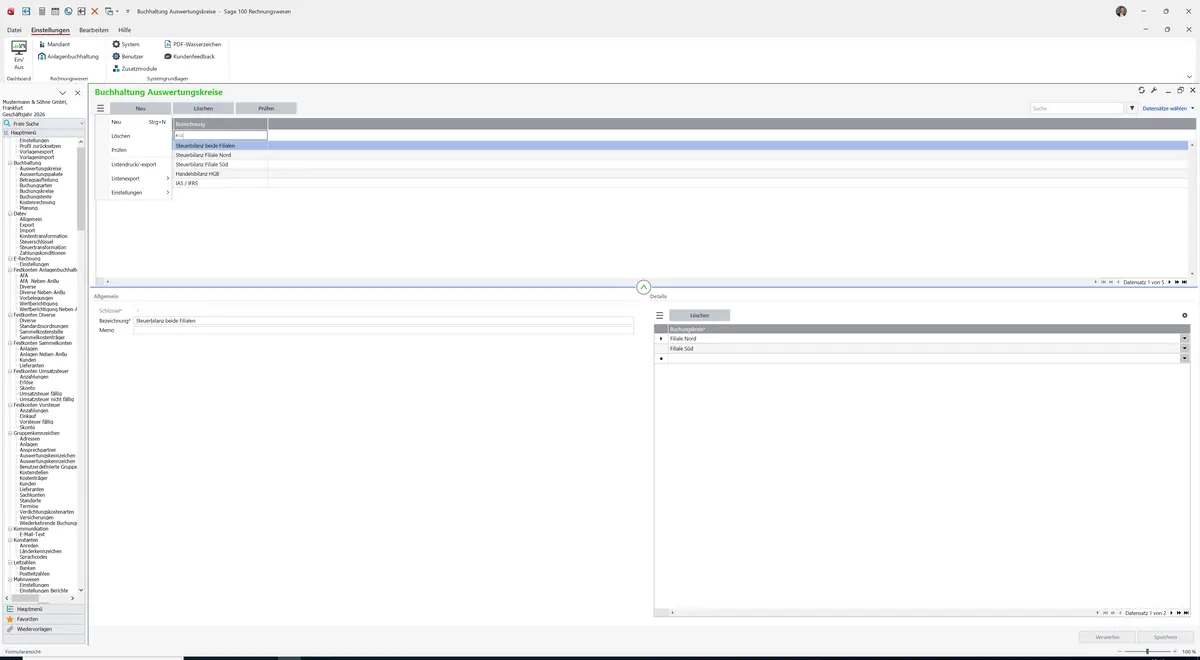Open PDF-Wasserzeichen in the ribbon

[x=193, y=44]
